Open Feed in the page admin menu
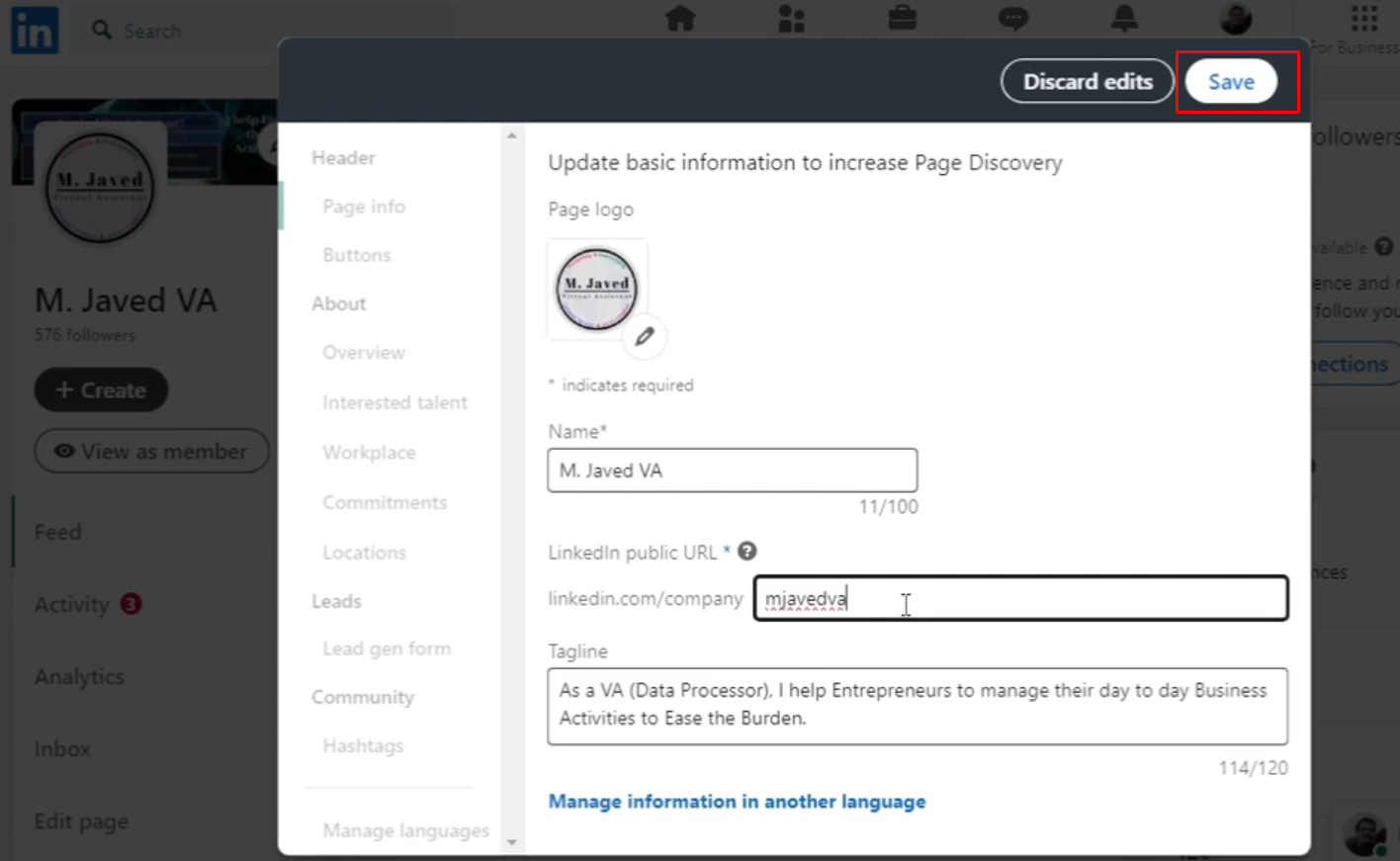Screen dimensions: 1400x861 click(57, 533)
